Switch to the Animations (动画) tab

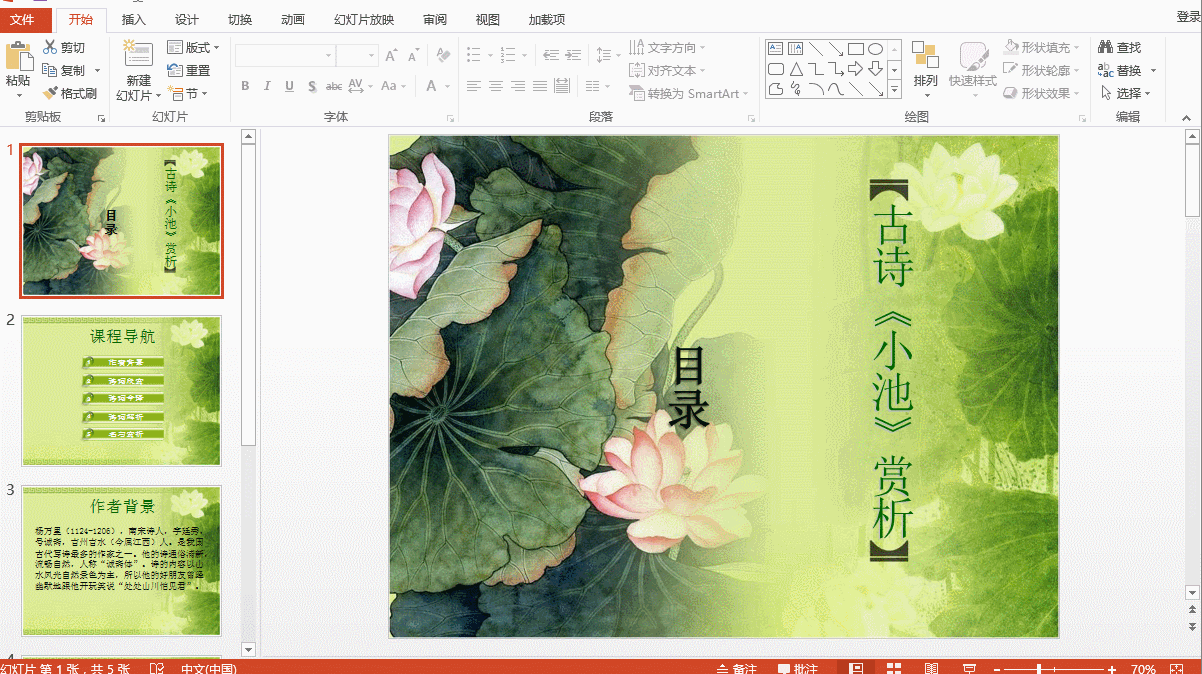pos(293,19)
